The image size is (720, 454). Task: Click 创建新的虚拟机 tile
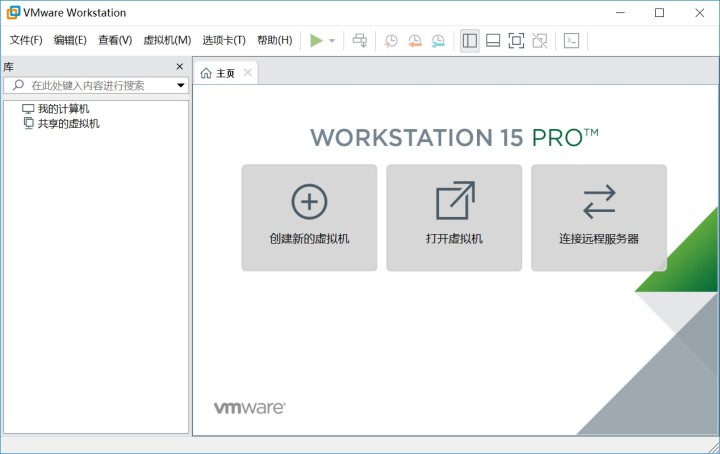click(x=309, y=218)
